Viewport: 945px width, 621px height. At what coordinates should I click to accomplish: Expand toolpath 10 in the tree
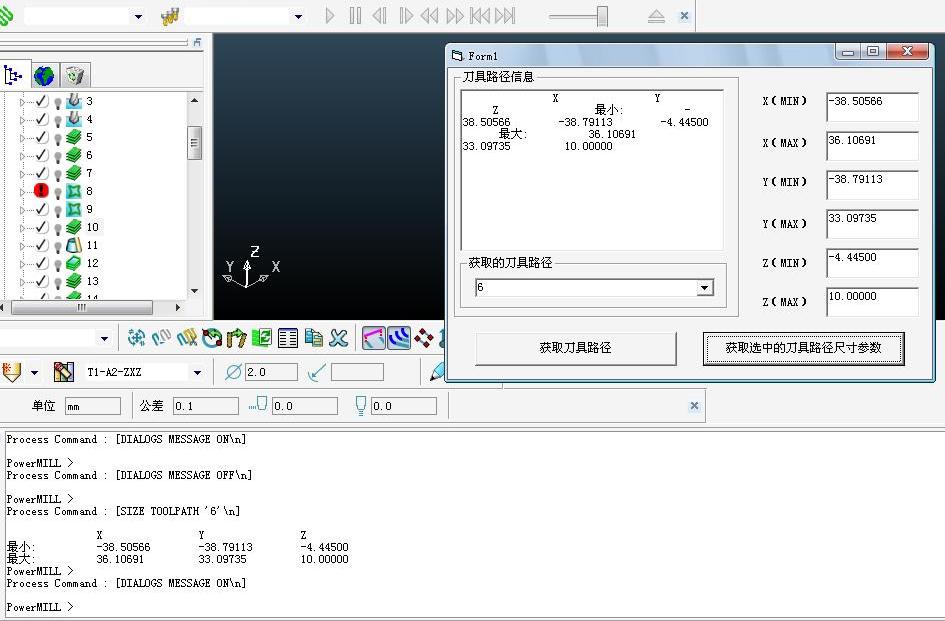pos(22,229)
